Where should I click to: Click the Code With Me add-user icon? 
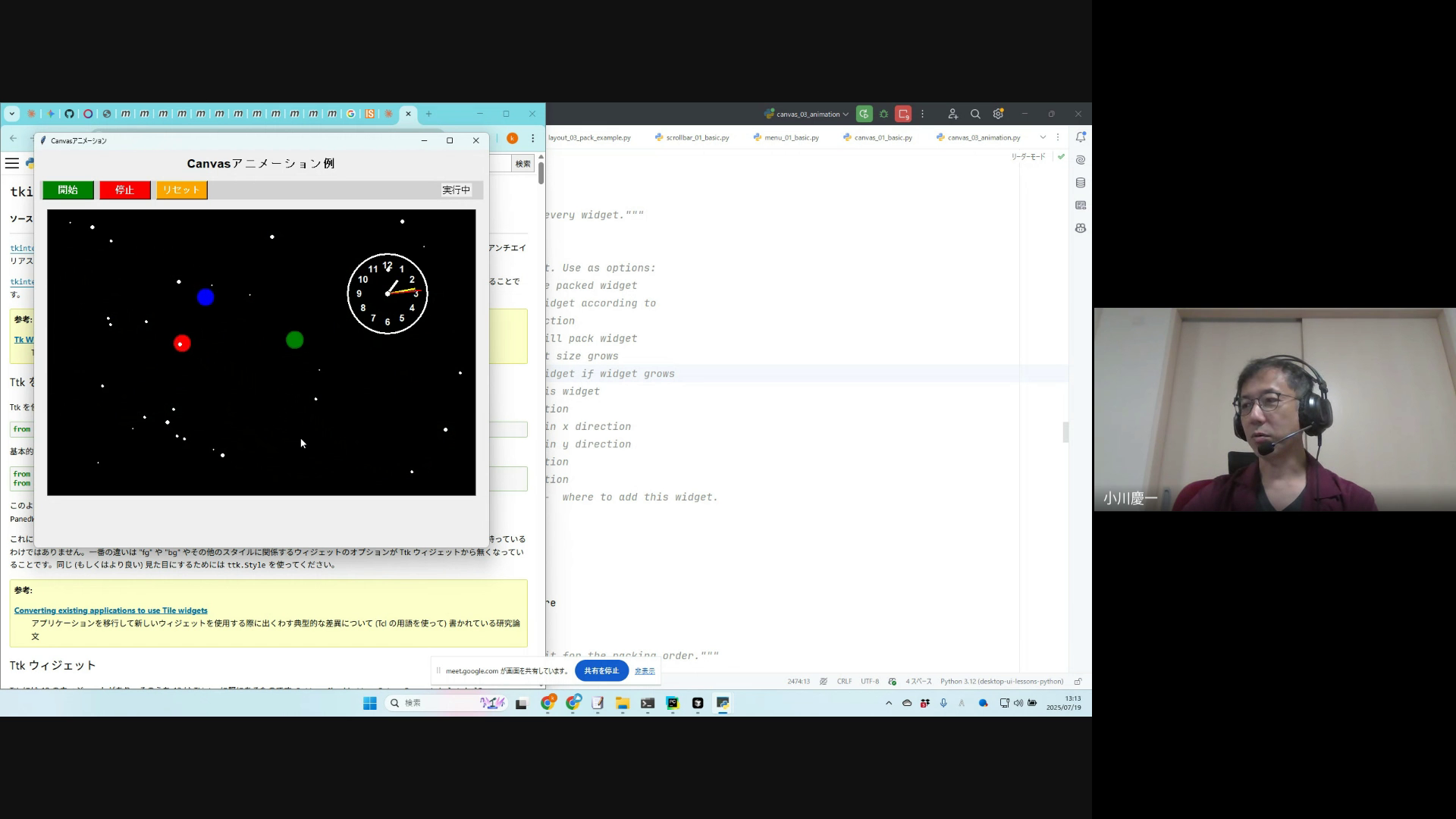[952, 114]
